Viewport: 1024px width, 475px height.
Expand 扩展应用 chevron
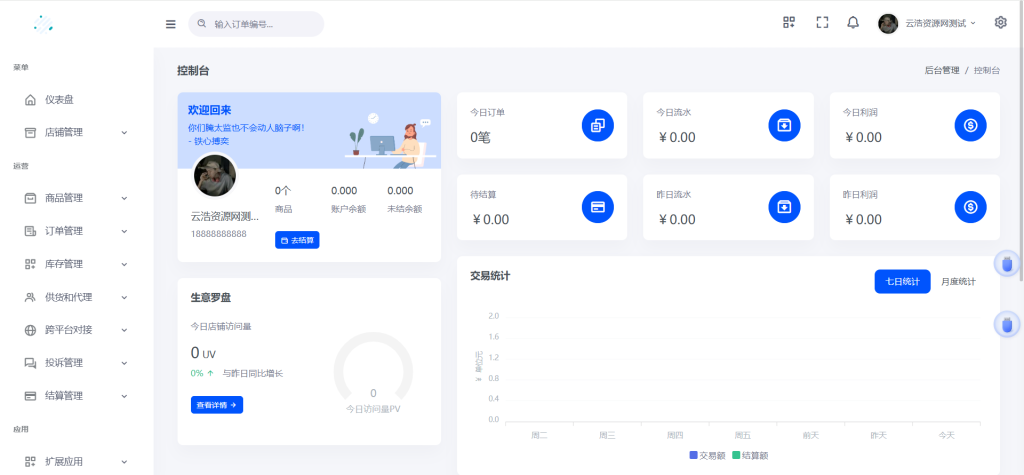pyautogui.click(x=124, y=462)
